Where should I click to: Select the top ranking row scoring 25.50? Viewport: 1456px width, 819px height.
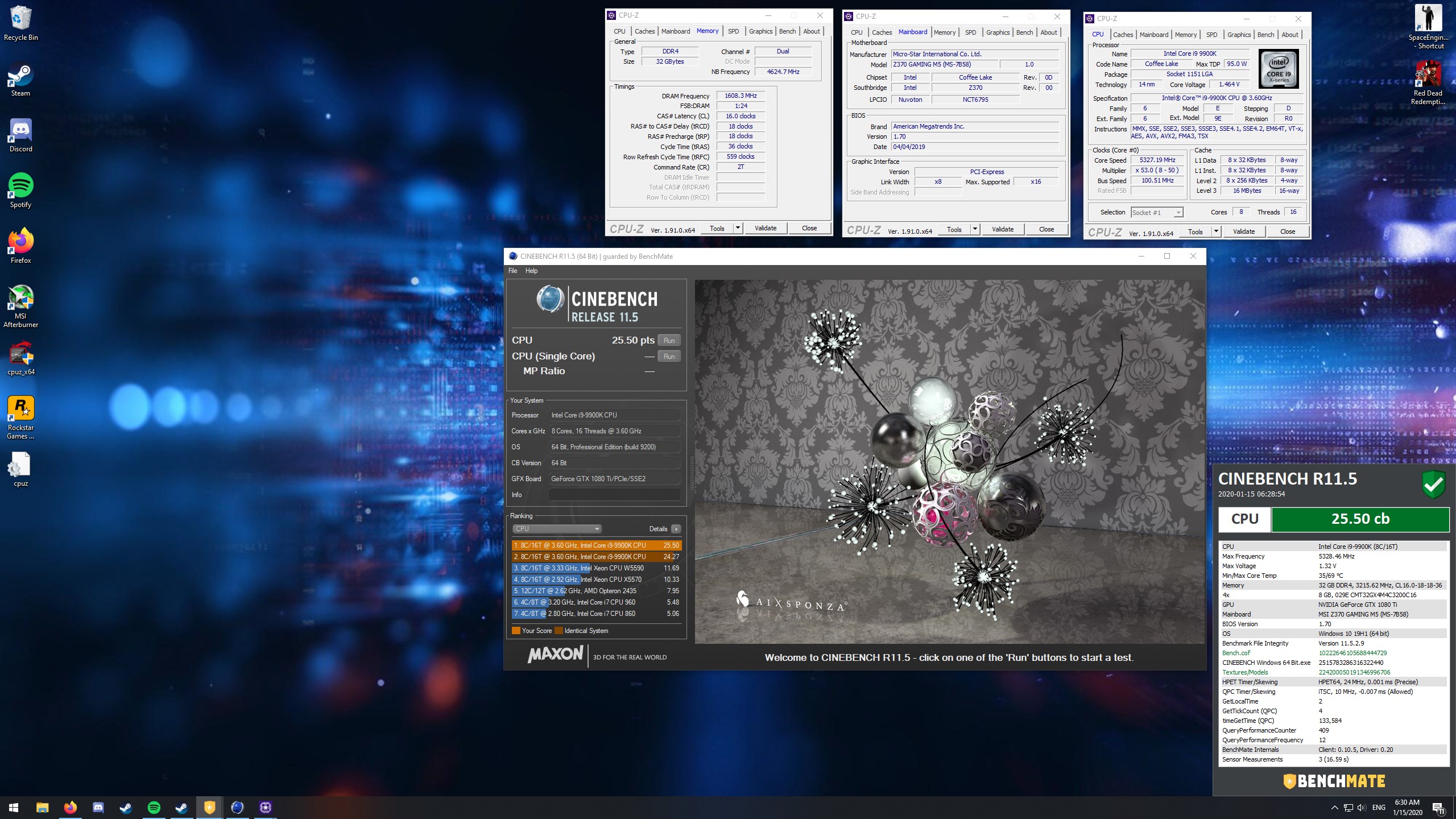pos(596,545)
